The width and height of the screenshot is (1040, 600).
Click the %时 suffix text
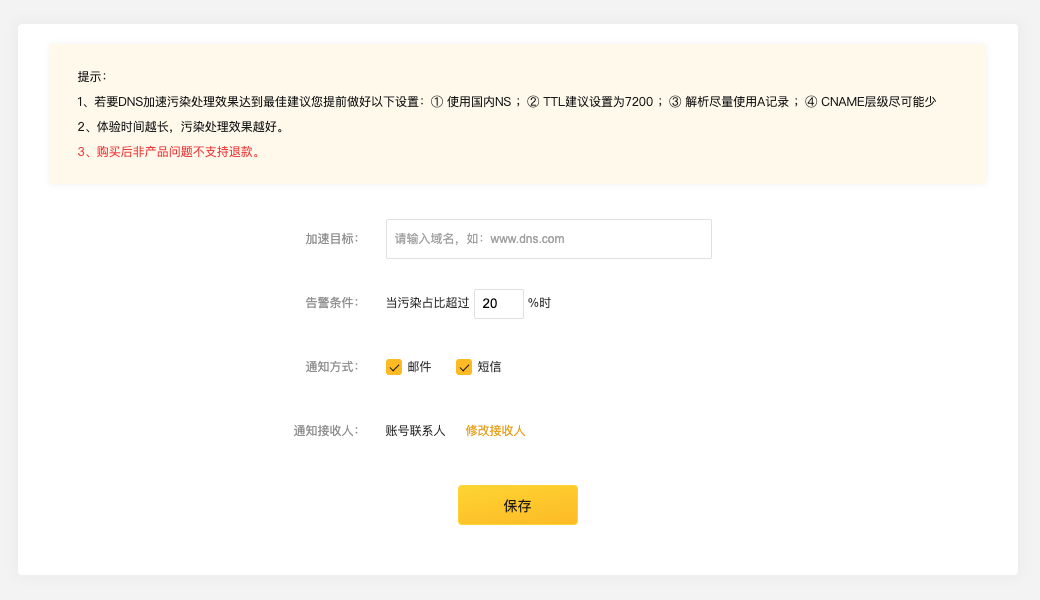pyautogui.click(x=539, y=303)
